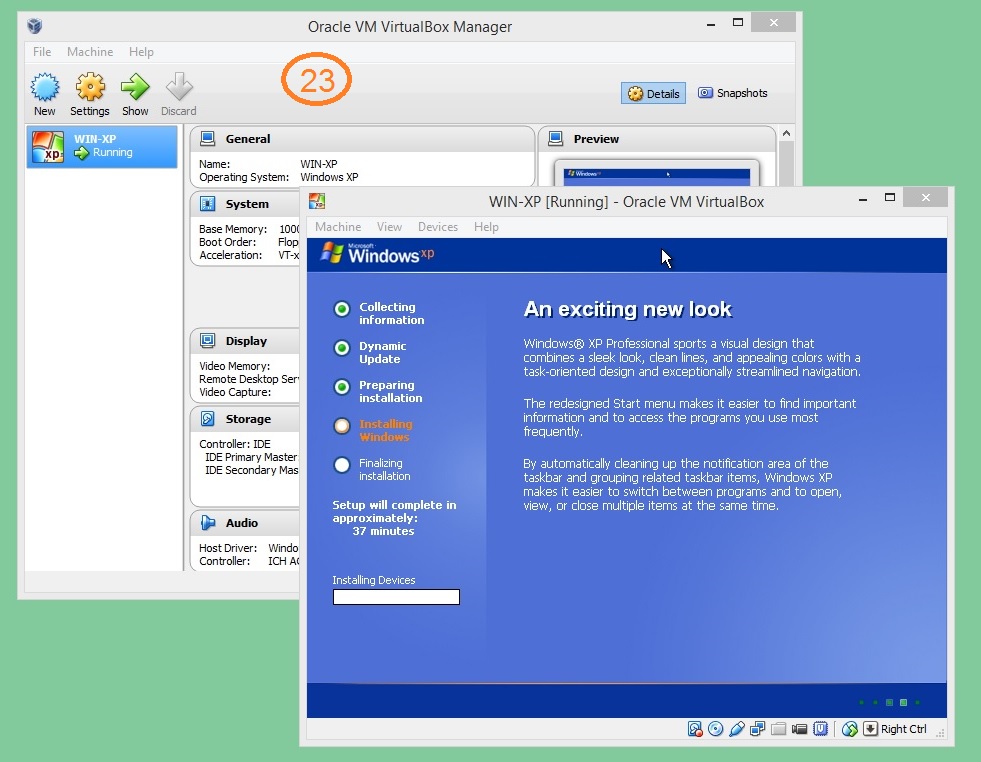Open the Devices menu in the VM window

[x=438, y=227]
